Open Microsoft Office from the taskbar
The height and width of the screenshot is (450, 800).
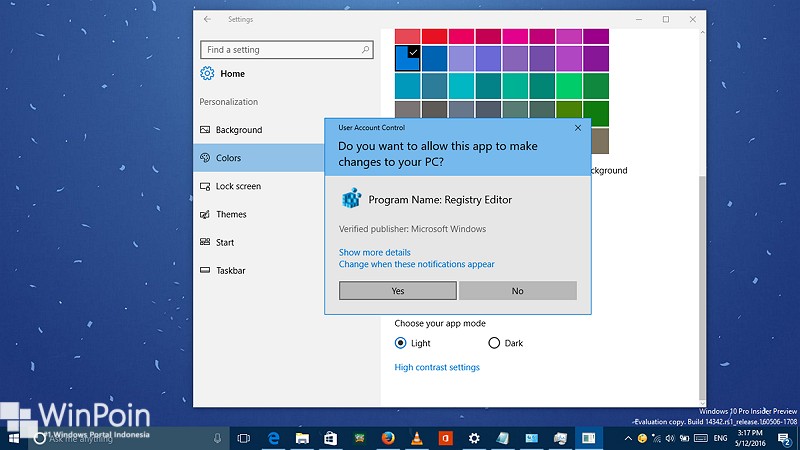[445, 438]
